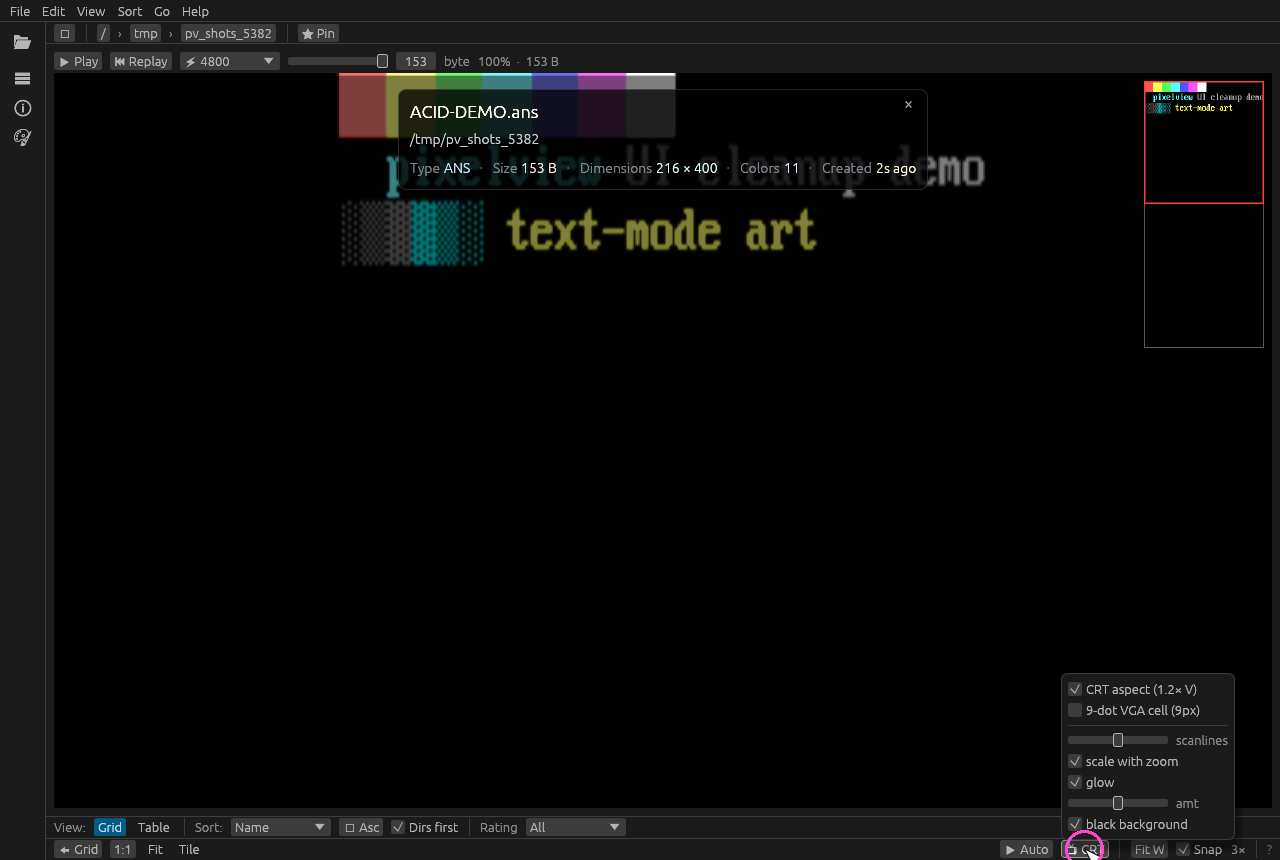Open the question mark help button
Image resolution: width=1280 pixels, height=860 pixels.
click(1269, 849)
